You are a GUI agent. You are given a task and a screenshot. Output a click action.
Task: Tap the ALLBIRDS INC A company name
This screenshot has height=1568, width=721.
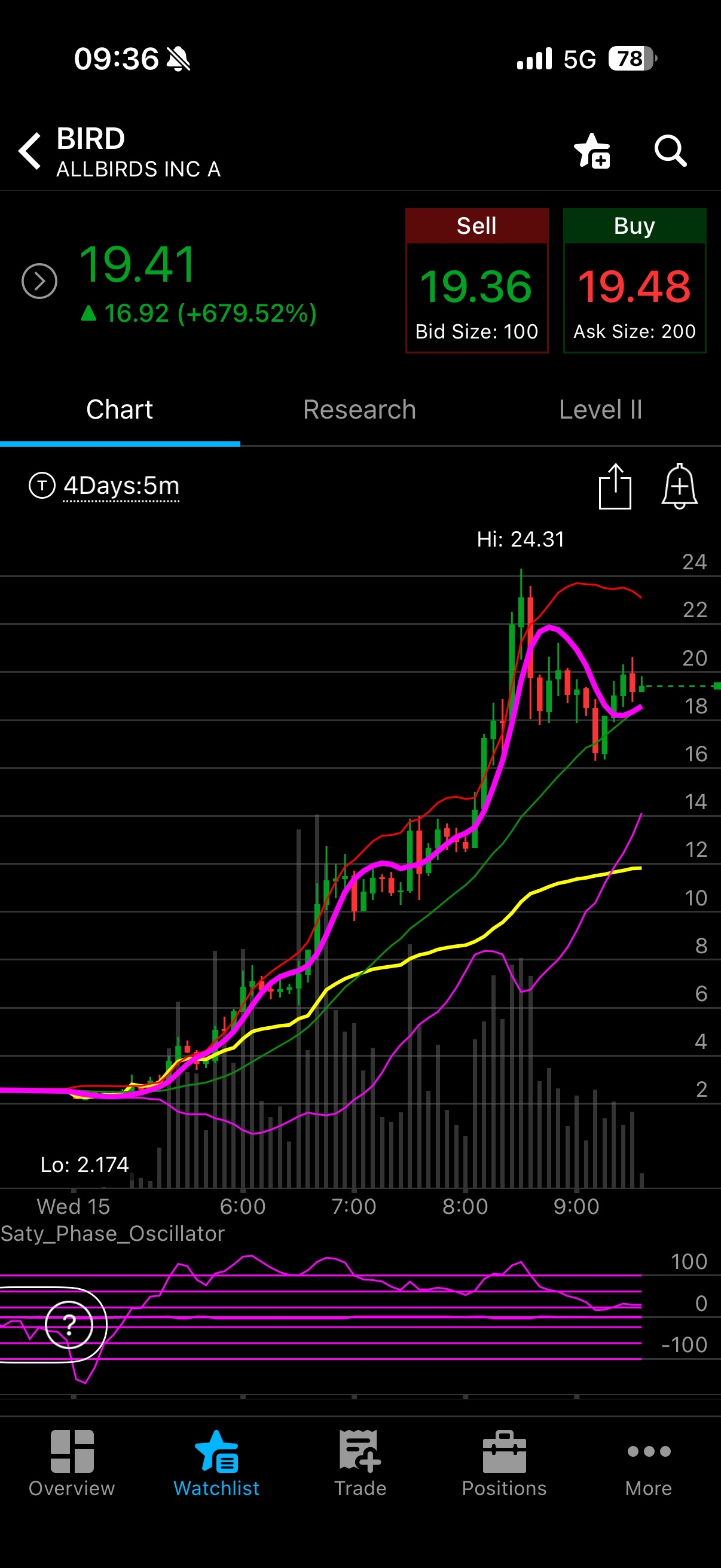point(139,169)
